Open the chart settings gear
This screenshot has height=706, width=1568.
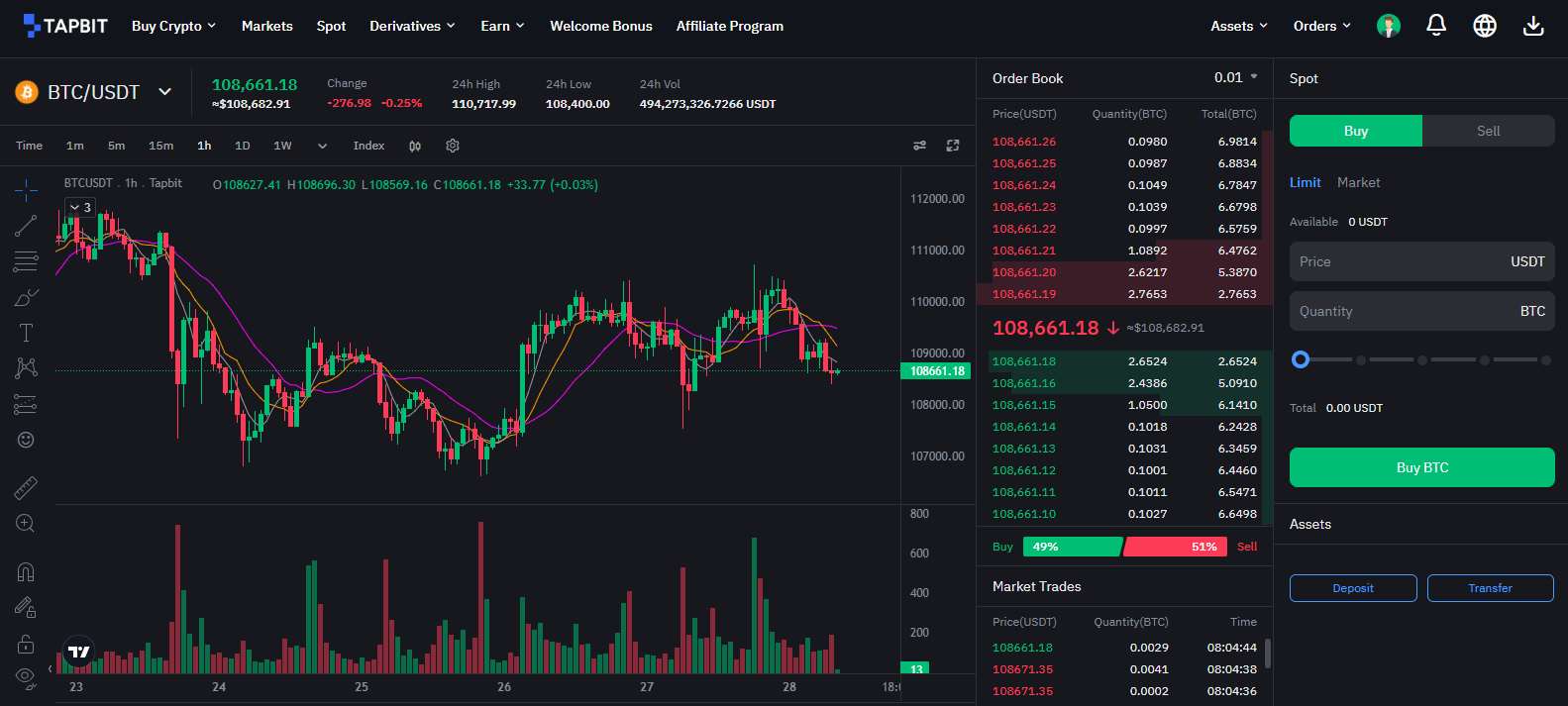(453, 146)
